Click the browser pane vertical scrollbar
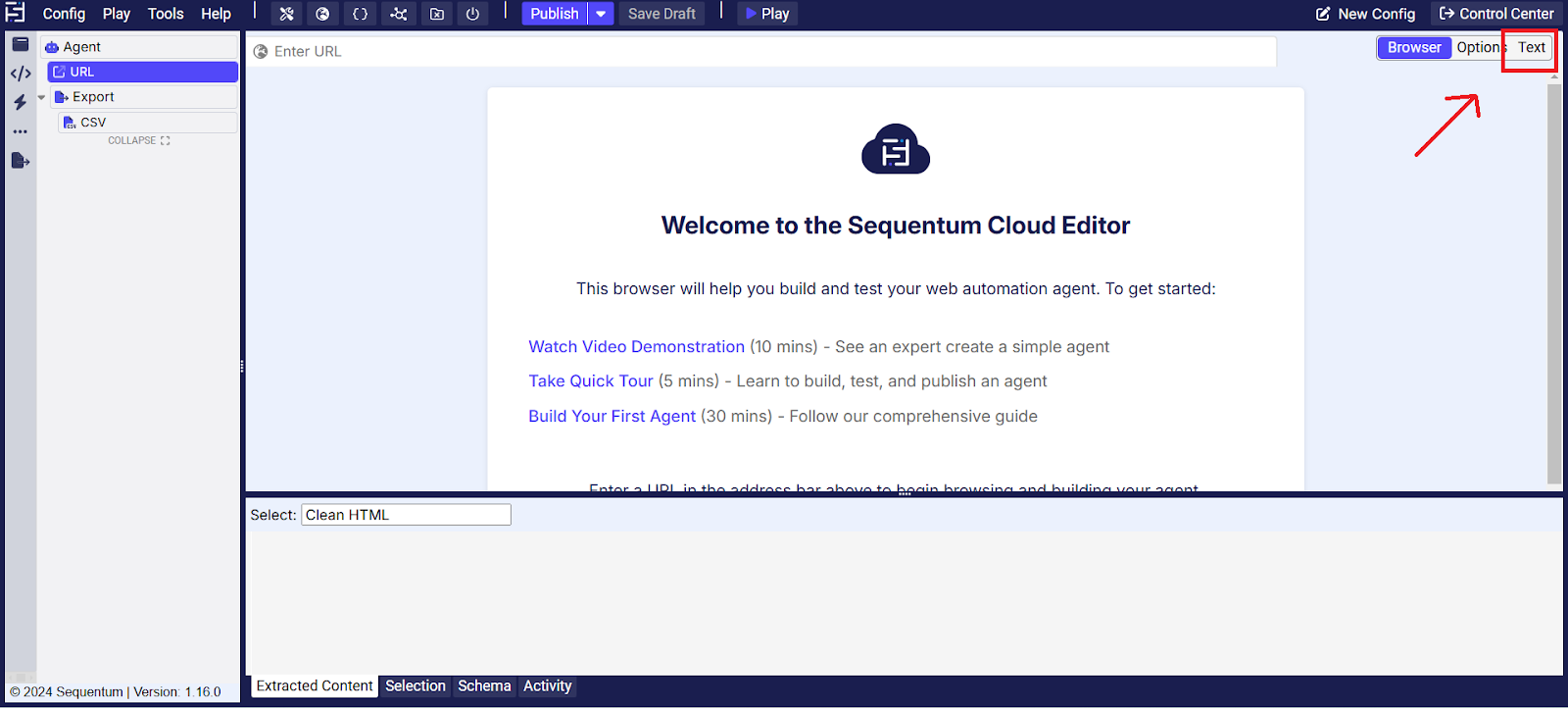1568x708 pixels. (x=1554, y=283)
